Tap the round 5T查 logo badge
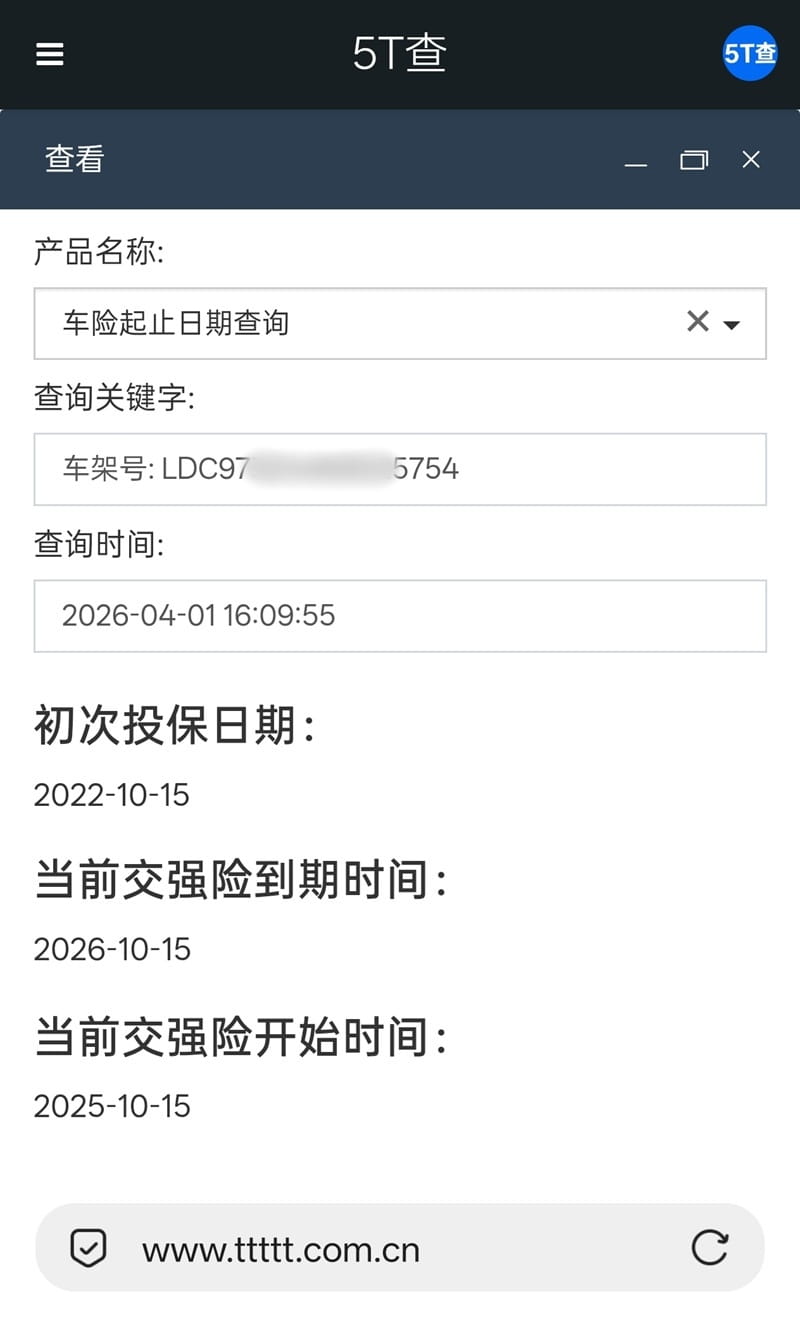 750,54
